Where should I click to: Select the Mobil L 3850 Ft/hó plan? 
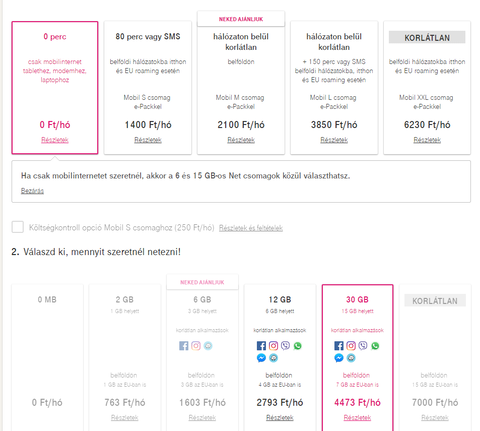pos(334,88)
